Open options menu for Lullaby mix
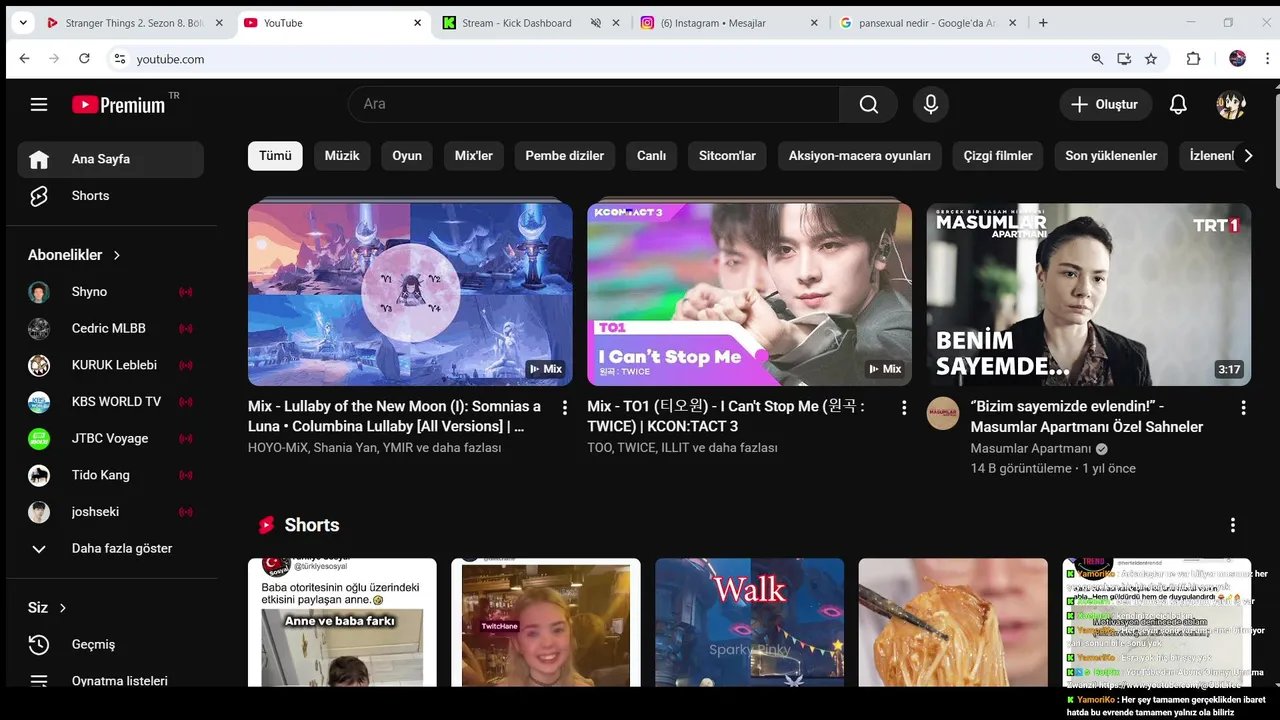 coord(565,408)
